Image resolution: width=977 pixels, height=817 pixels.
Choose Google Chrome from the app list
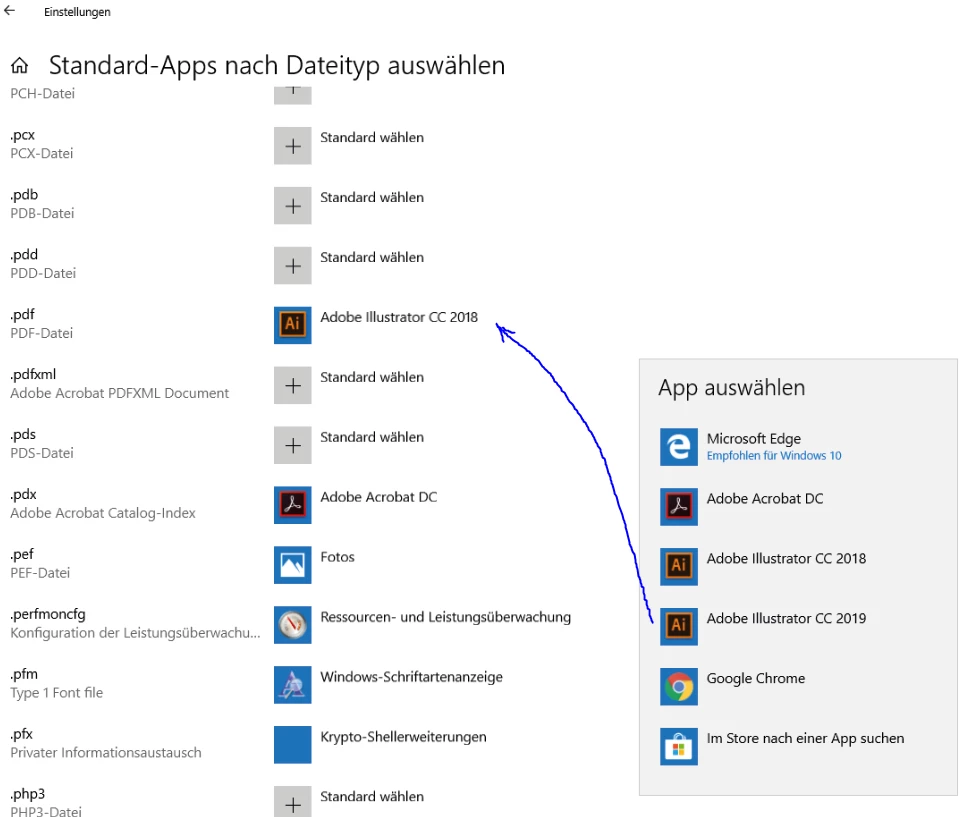(755, 678)
